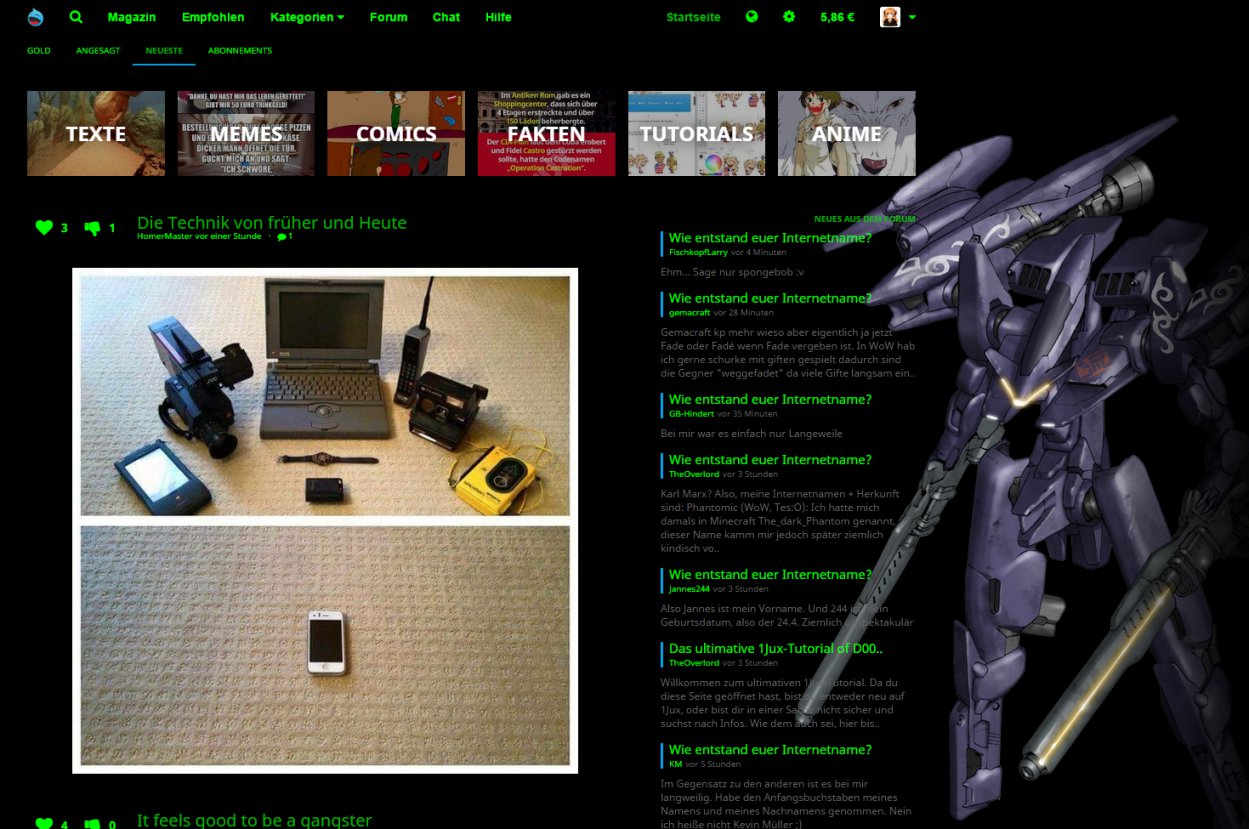Switch to the Gold tab
This screenshot has height=829, width=1249.
click(39, 50)
